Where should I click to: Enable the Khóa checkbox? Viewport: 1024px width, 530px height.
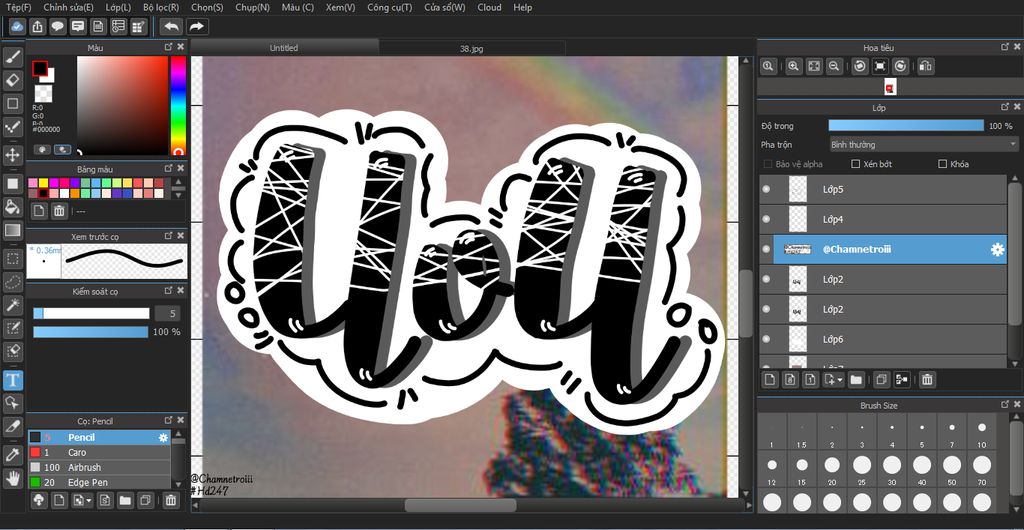pos(942,164)
